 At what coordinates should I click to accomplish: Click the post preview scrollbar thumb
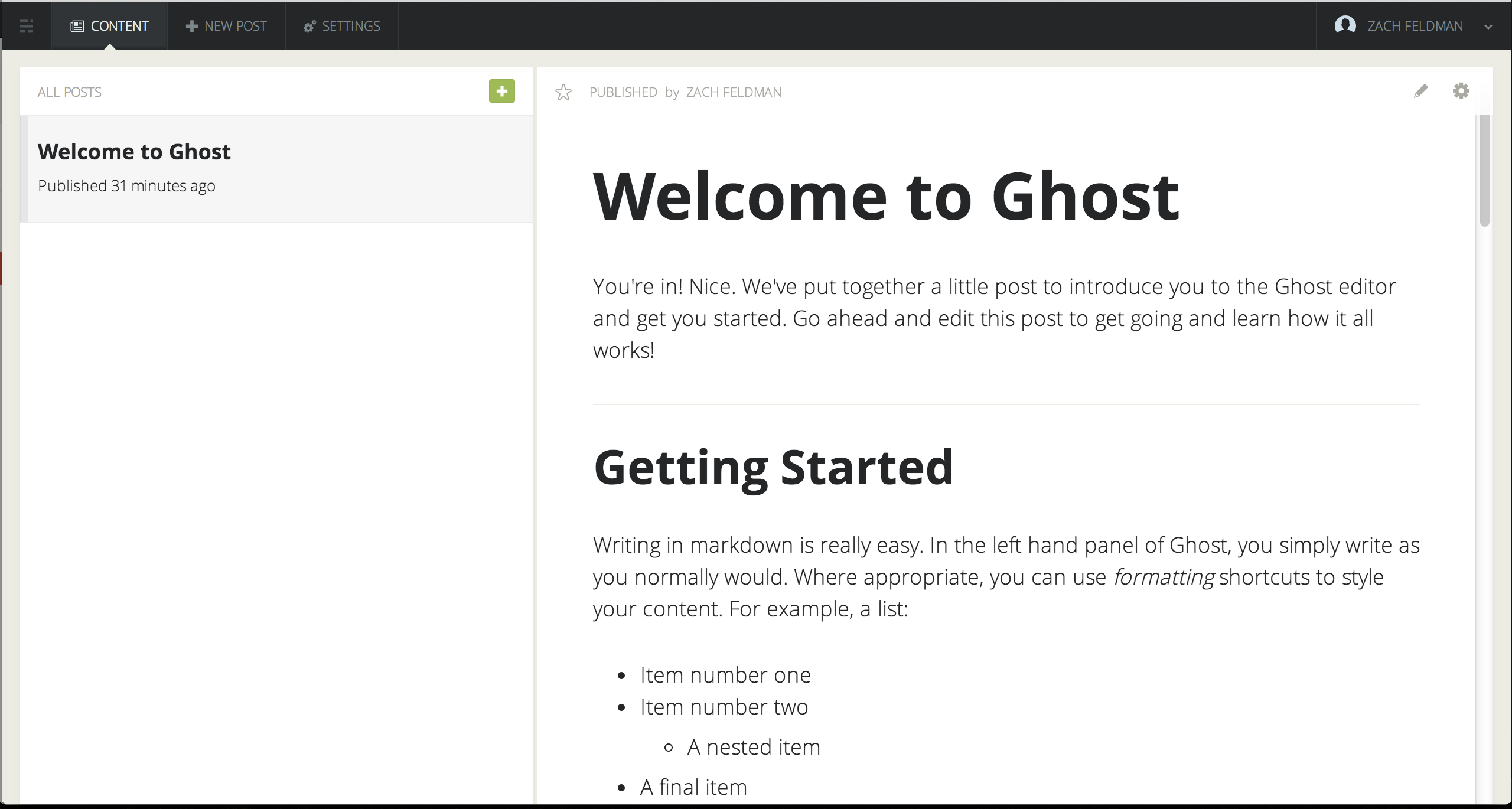tap(1484, 171)
